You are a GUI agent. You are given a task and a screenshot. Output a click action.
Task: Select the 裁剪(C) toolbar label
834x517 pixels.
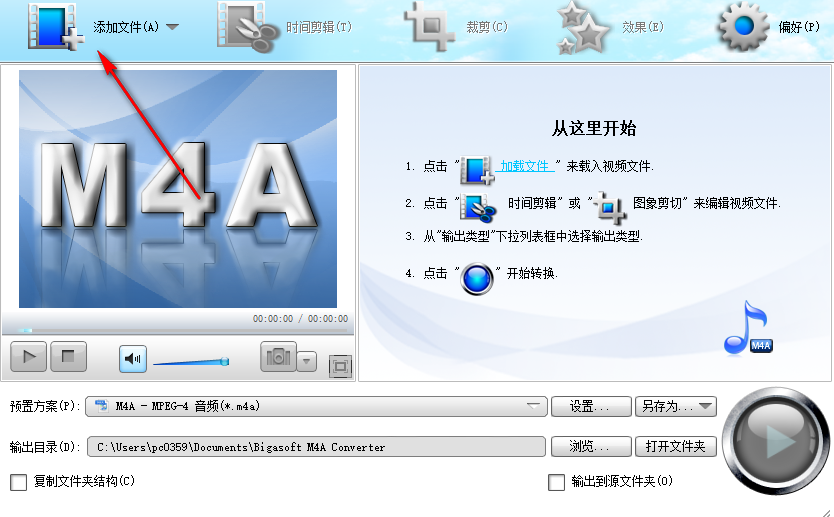click(487, 27)
